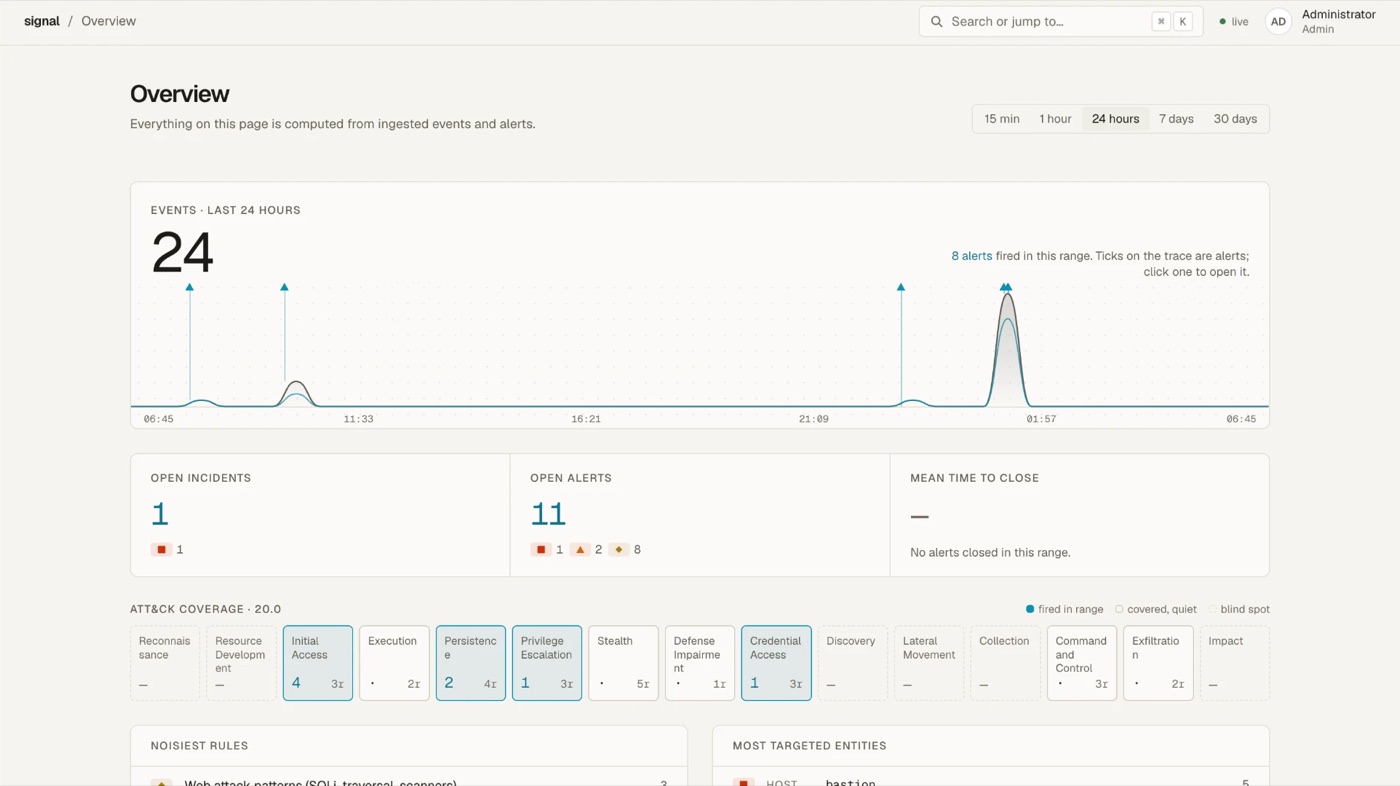1400x786 pixels.
Task: Select the 24 hours time range
Action: click(x=1115, y=119)
